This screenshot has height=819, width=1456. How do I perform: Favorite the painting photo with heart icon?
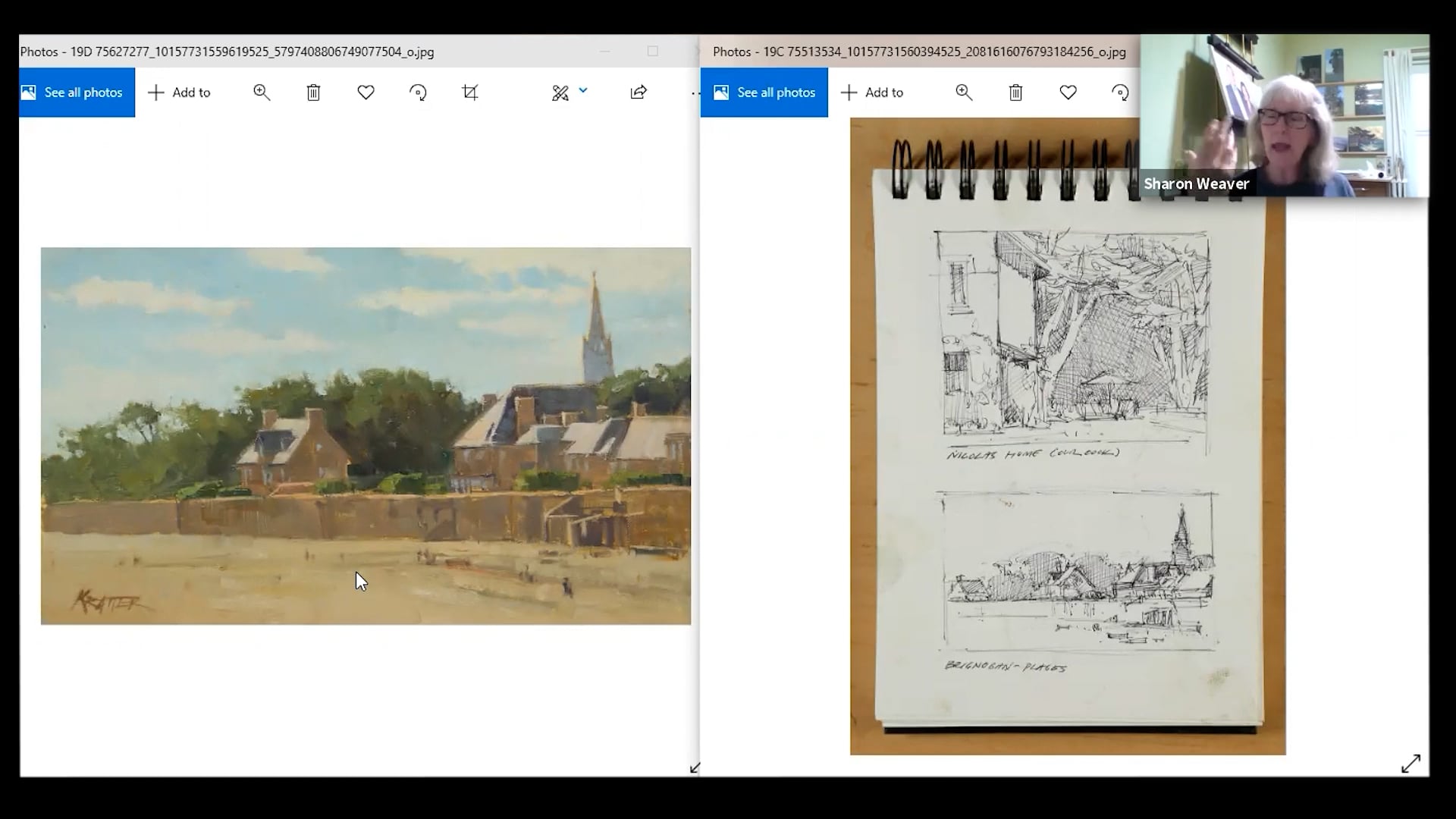(366, 93)
